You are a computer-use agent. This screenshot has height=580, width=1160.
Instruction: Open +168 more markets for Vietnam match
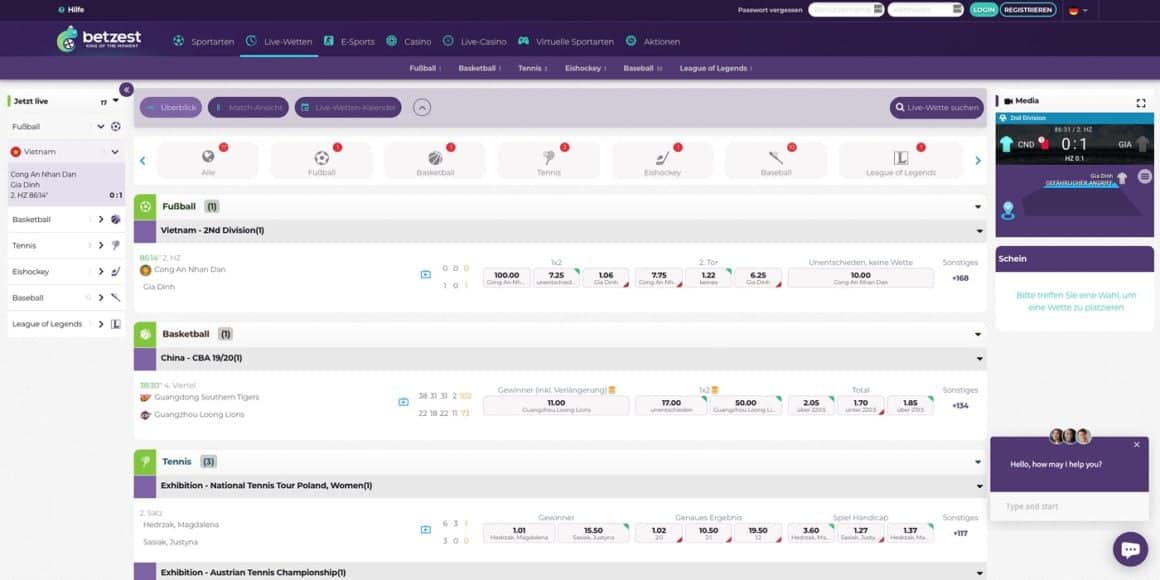(x=960, y=278)
